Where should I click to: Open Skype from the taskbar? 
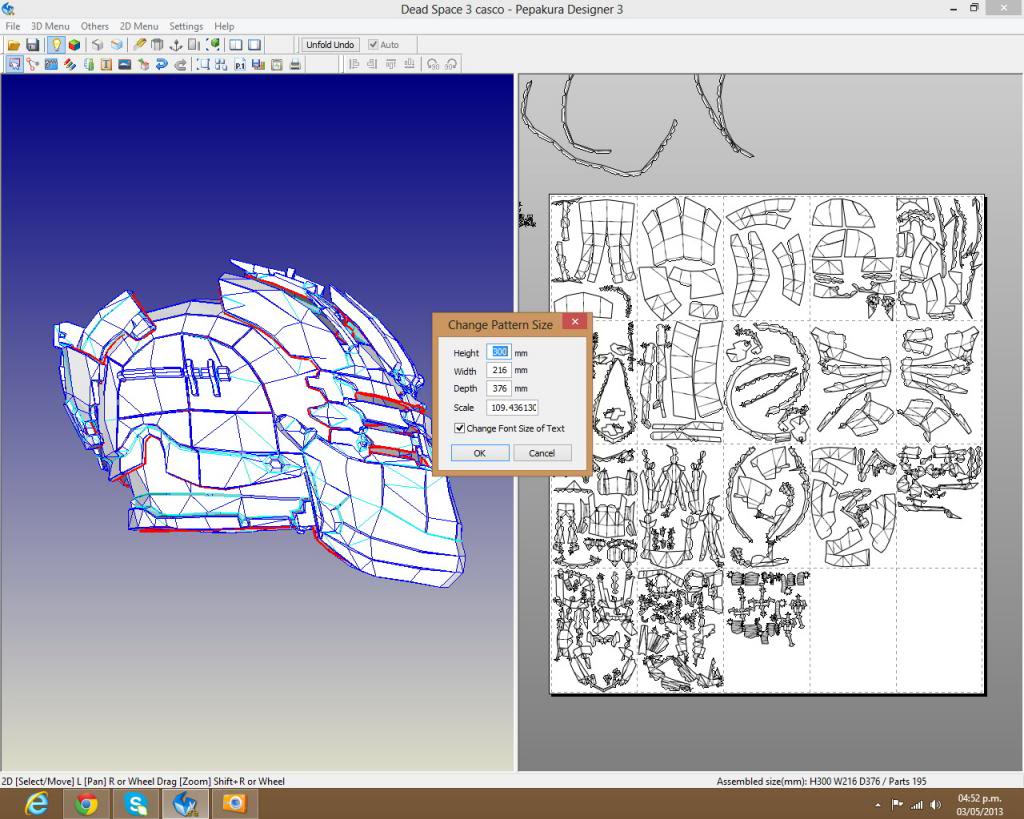136,803
